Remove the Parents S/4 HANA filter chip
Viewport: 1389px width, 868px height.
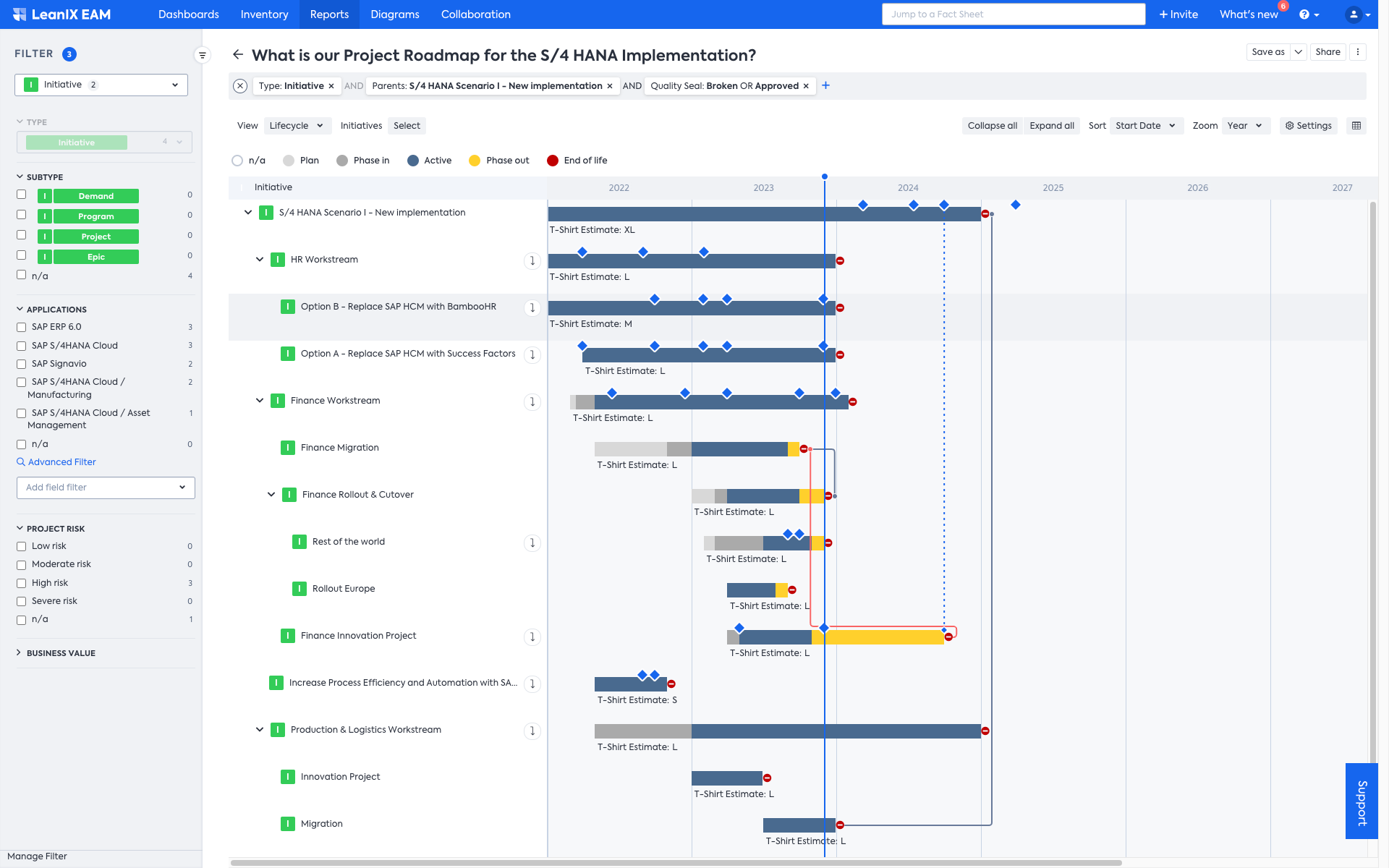610,86
